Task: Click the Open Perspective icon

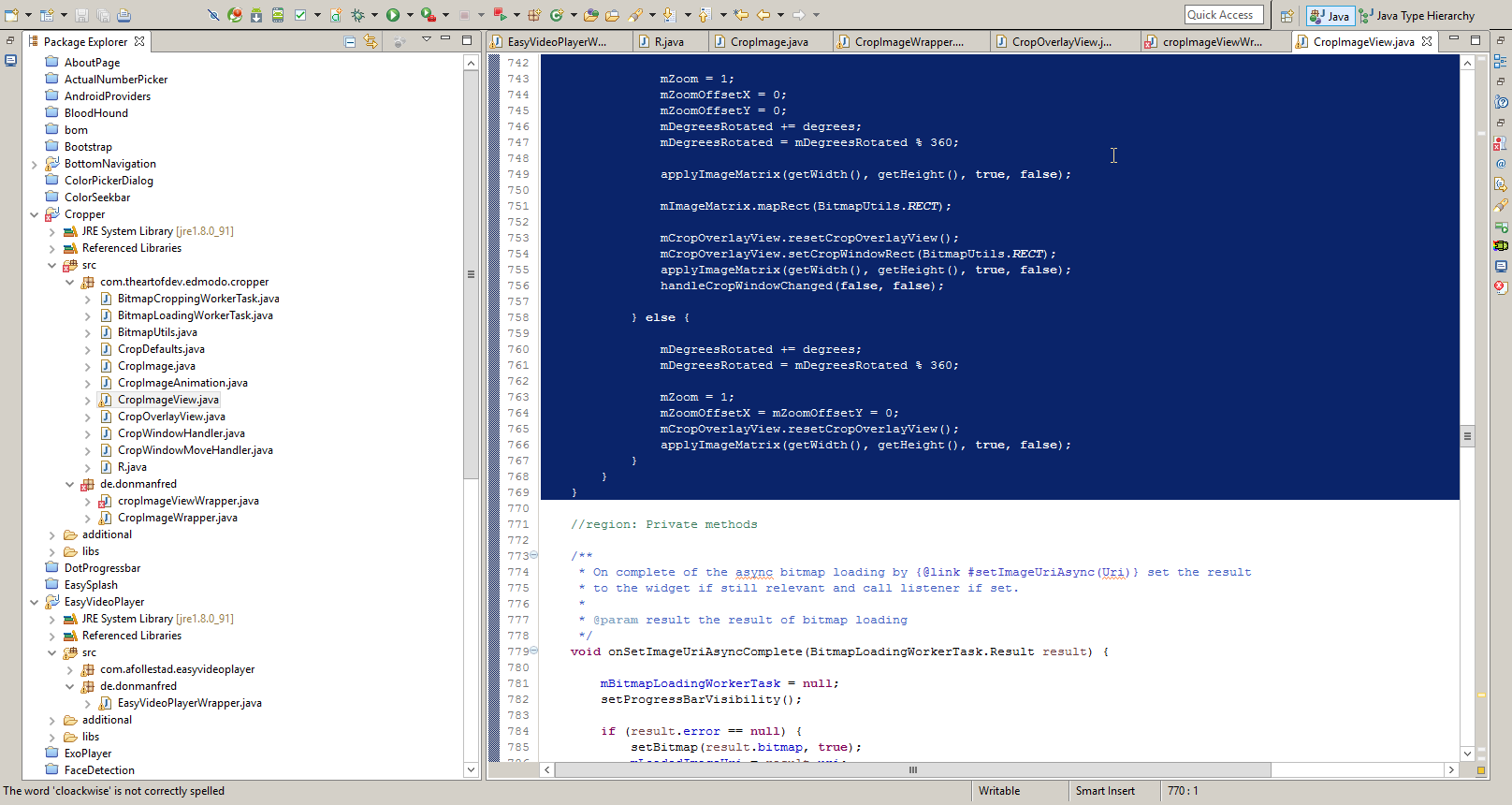Action: 1287,16
